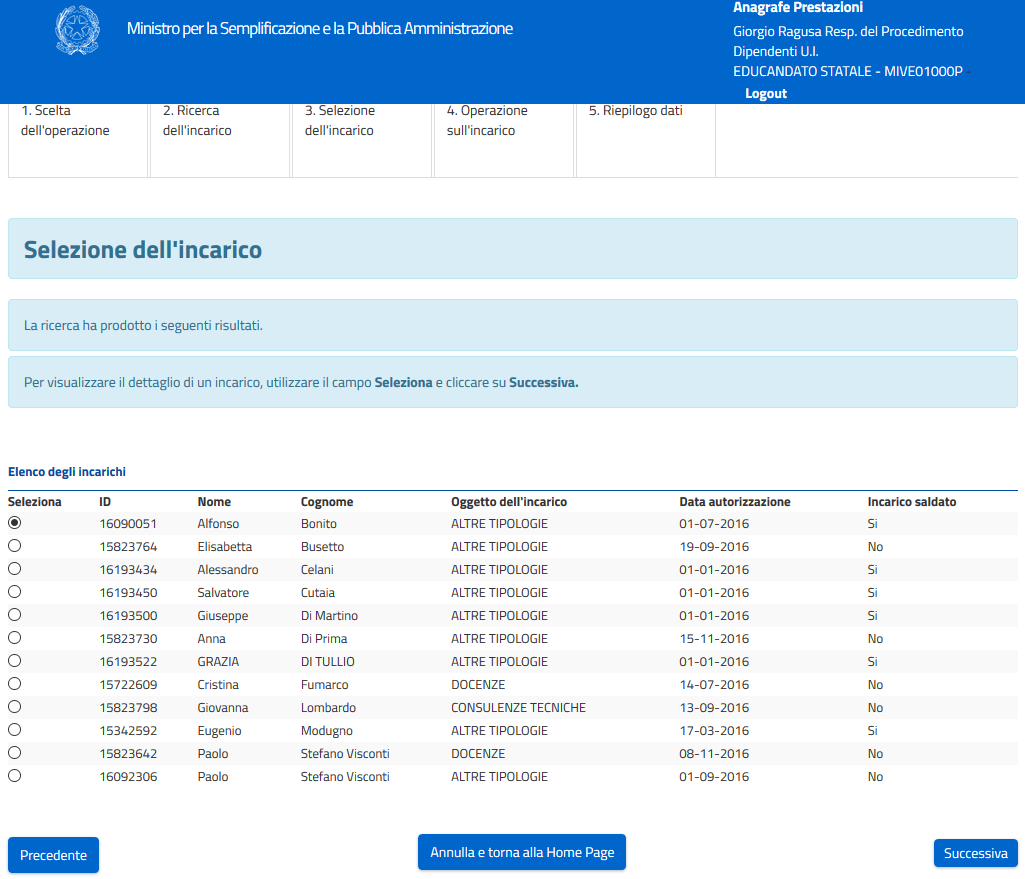Go to step 1 Scelta dell'operazione
This screenshot has height=879, width=1025.
point(66,121)
